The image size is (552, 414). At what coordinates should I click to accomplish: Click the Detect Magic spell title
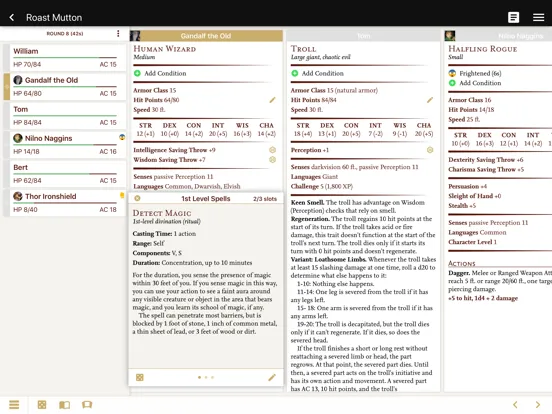162,213
